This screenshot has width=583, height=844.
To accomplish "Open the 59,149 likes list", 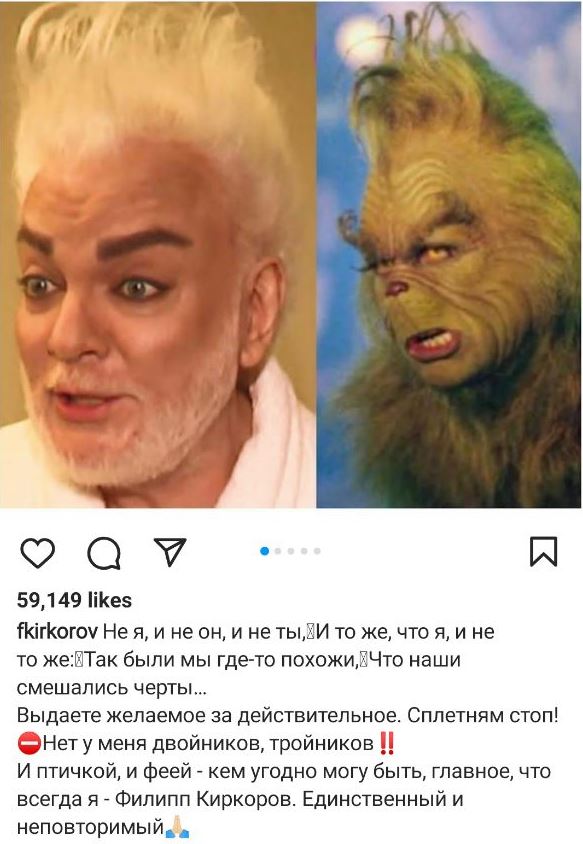I will click(74, 600).
